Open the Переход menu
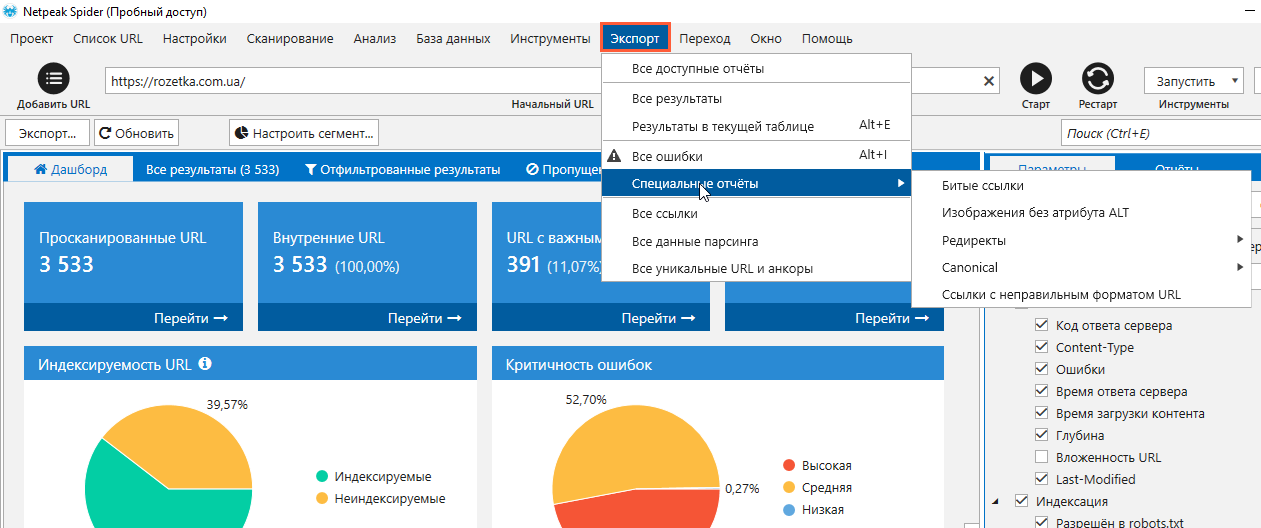Screen dimensions: 1261x528 coord(705,38)
